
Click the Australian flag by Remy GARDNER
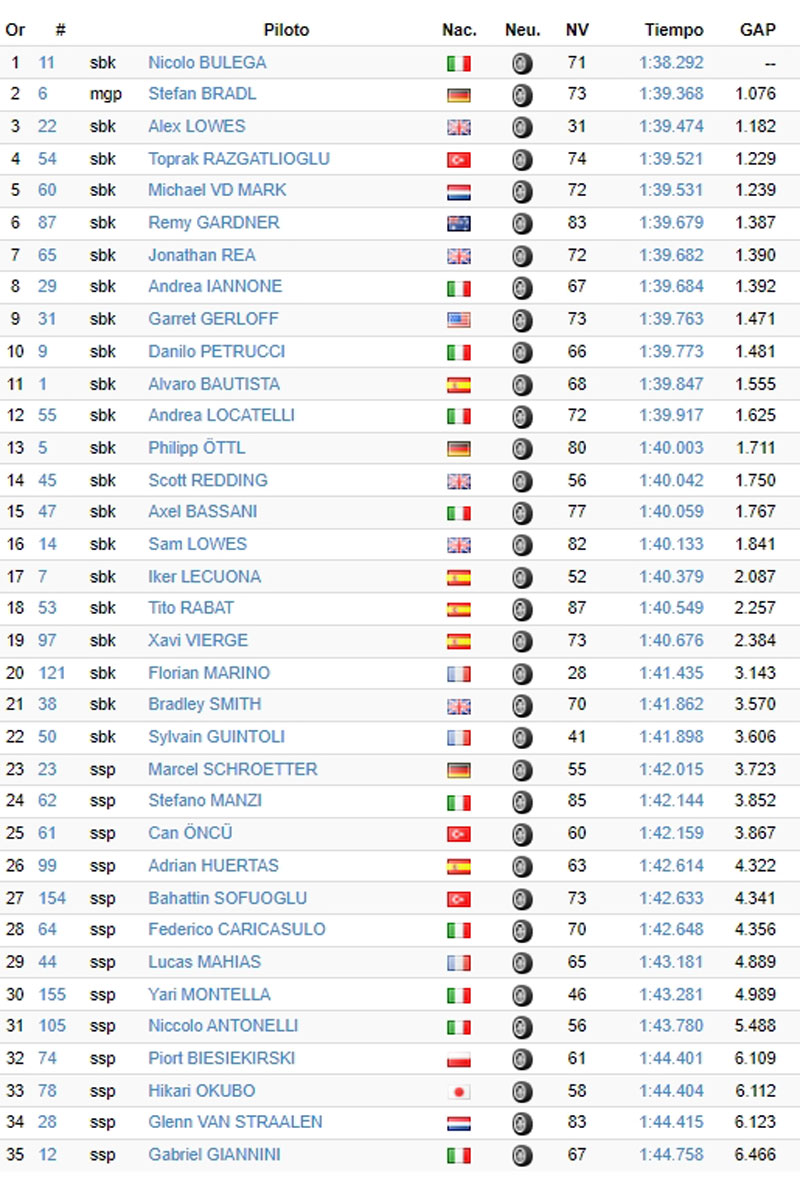pos(458,223)
